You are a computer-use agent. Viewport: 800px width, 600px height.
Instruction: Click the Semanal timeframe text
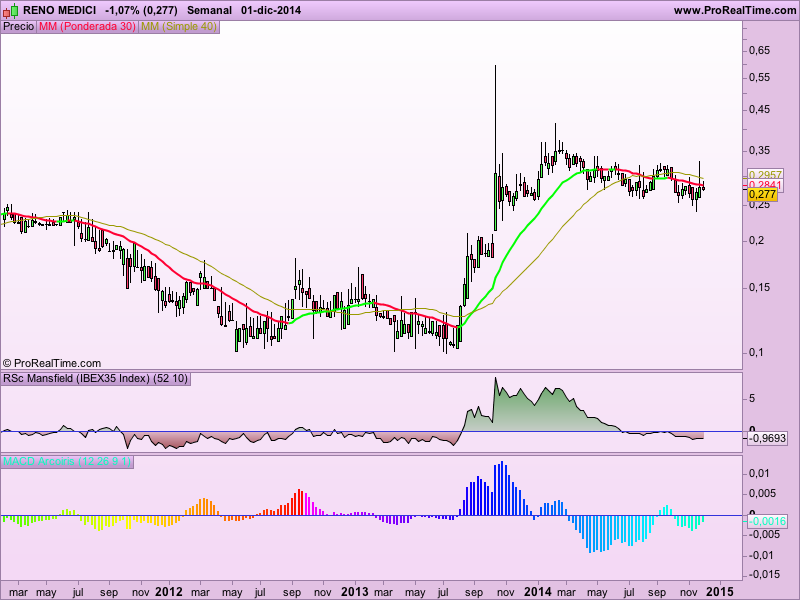point(209,10)
